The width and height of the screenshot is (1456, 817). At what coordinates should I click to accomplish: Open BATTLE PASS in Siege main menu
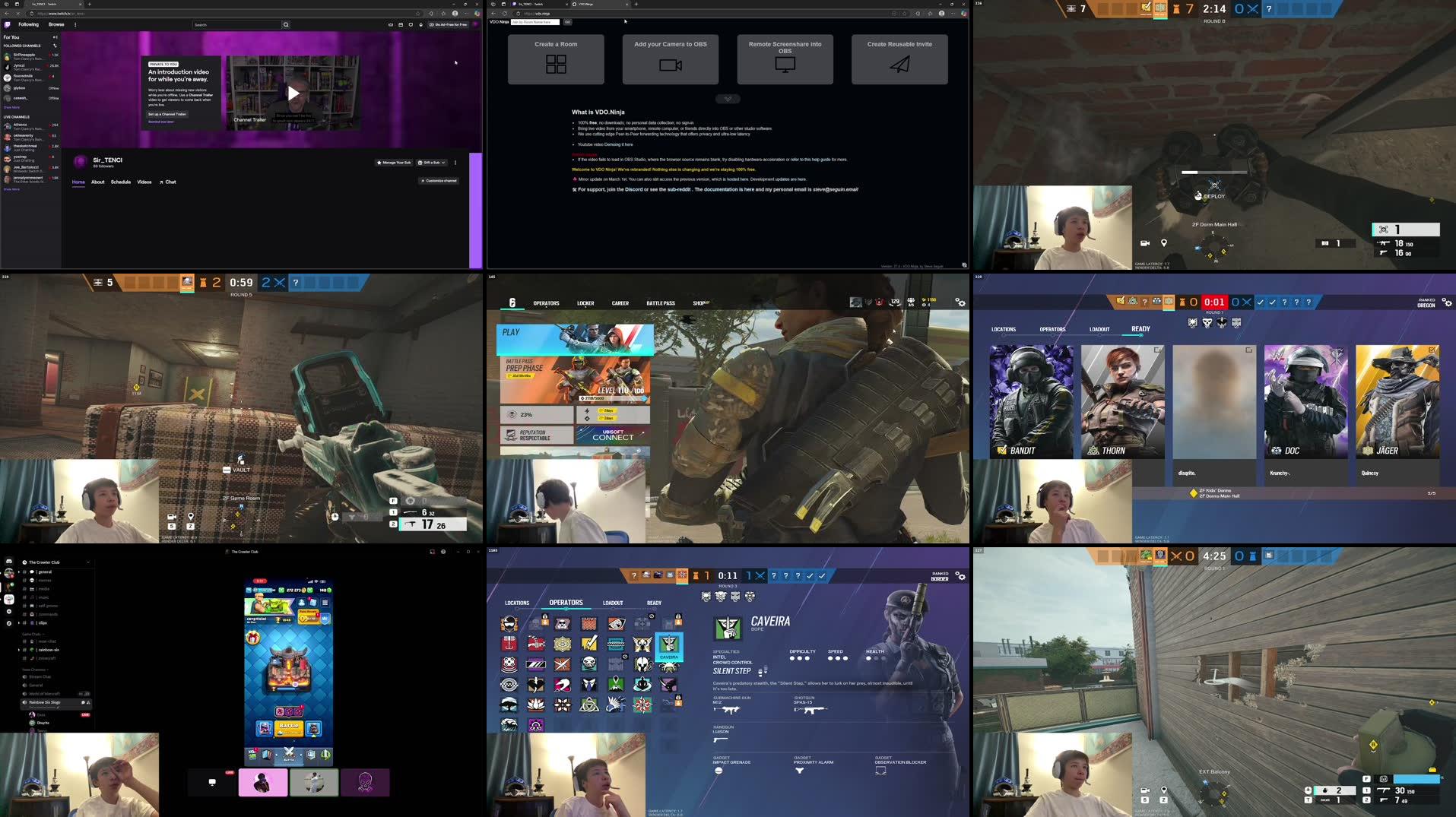click(661, 303)
